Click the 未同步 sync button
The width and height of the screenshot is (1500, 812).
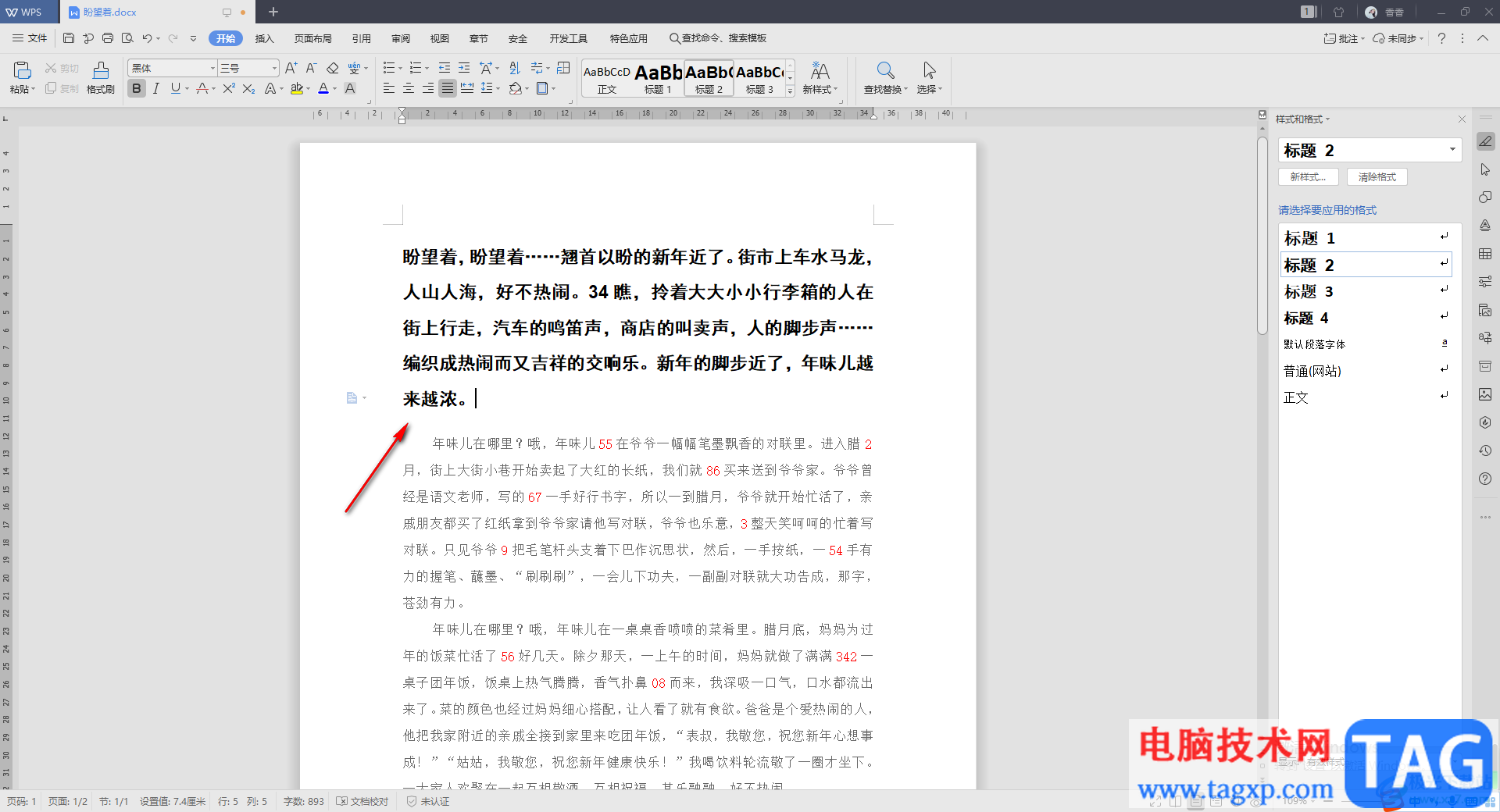pos(1397,38)
